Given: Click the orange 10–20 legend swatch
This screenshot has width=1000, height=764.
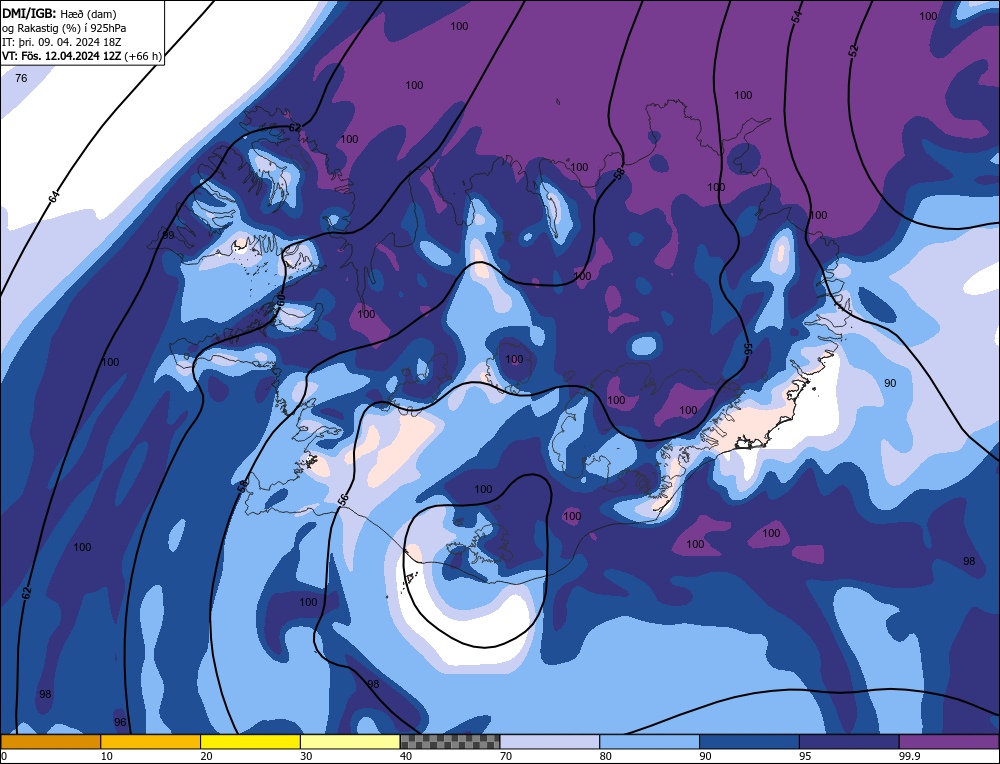Looking at the screenshot, I should point(151,741).
